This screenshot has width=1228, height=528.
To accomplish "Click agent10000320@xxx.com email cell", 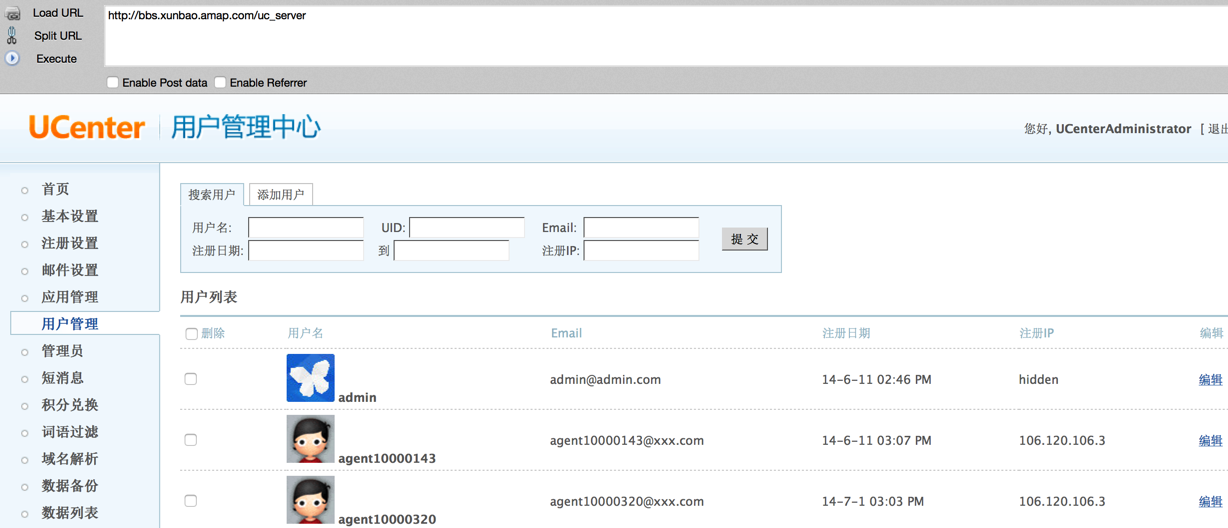I will 627,502.
